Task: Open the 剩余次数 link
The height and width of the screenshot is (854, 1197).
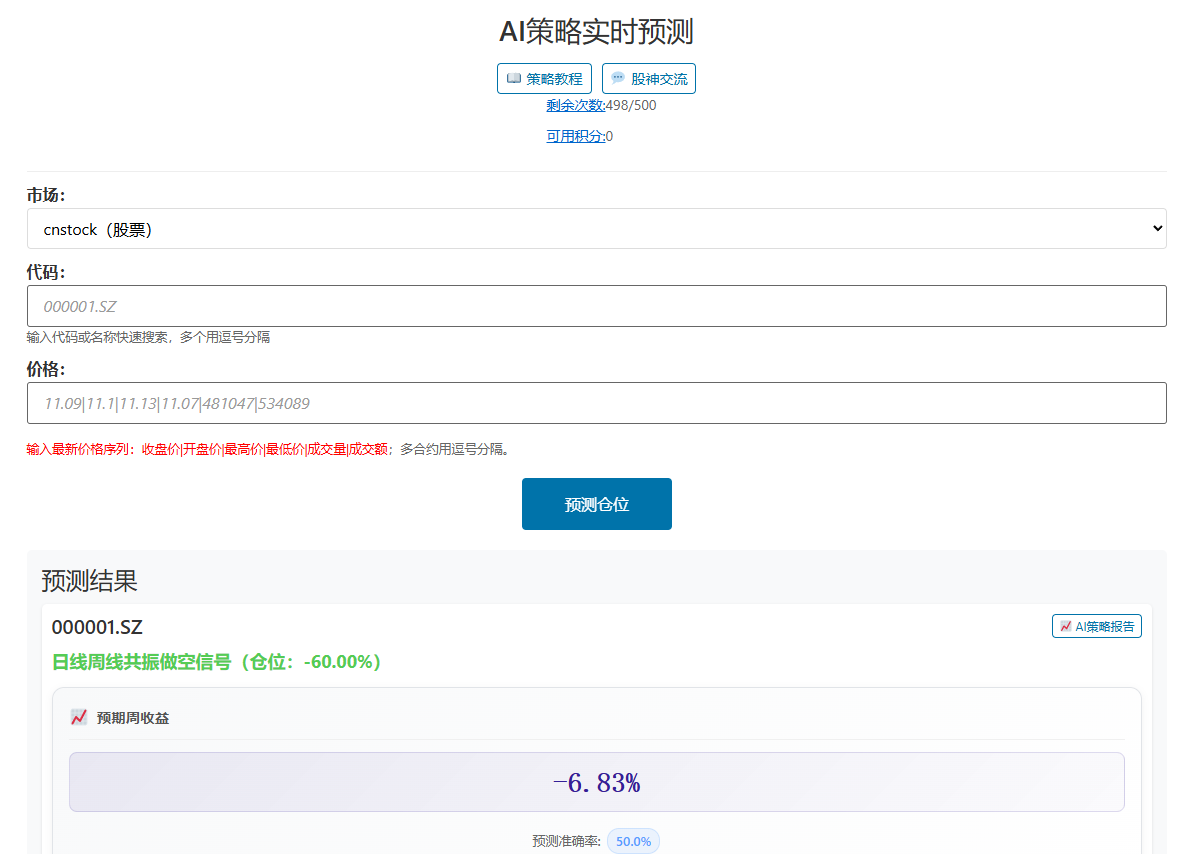Action: click(x=575, y=105)
